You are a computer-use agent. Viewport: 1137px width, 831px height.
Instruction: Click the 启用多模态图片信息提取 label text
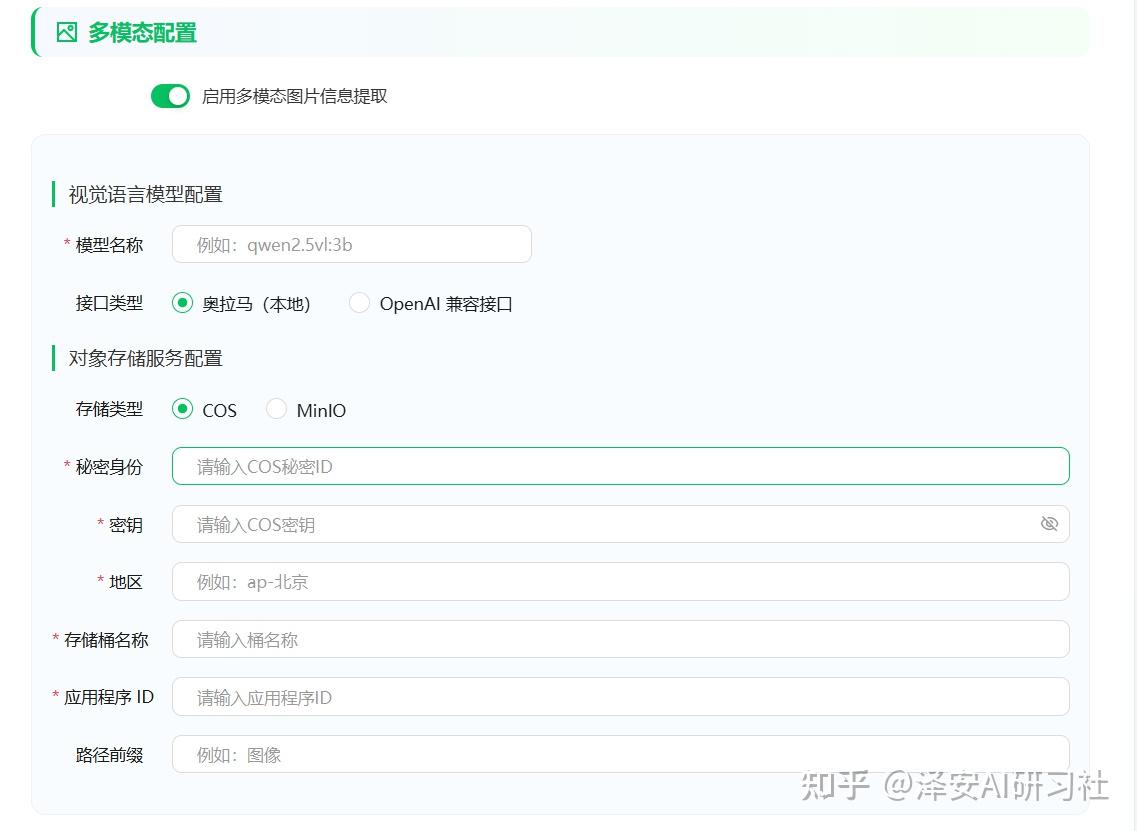point(294,96)
